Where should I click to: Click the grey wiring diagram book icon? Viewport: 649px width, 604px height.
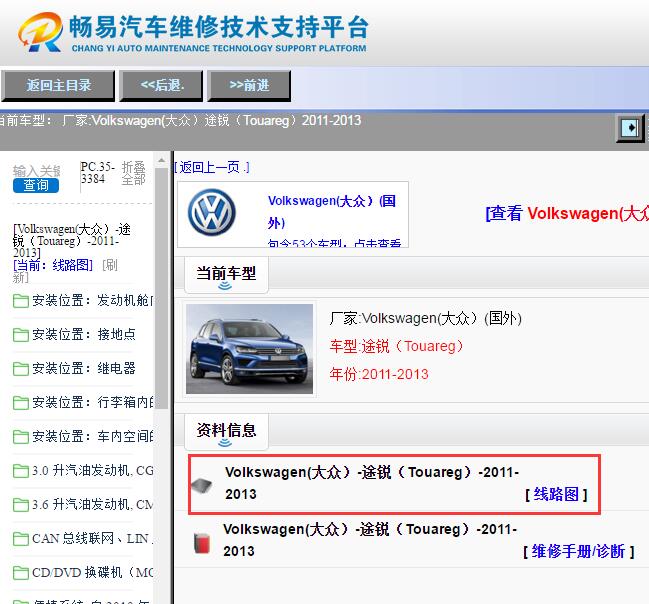pos(202,485)
